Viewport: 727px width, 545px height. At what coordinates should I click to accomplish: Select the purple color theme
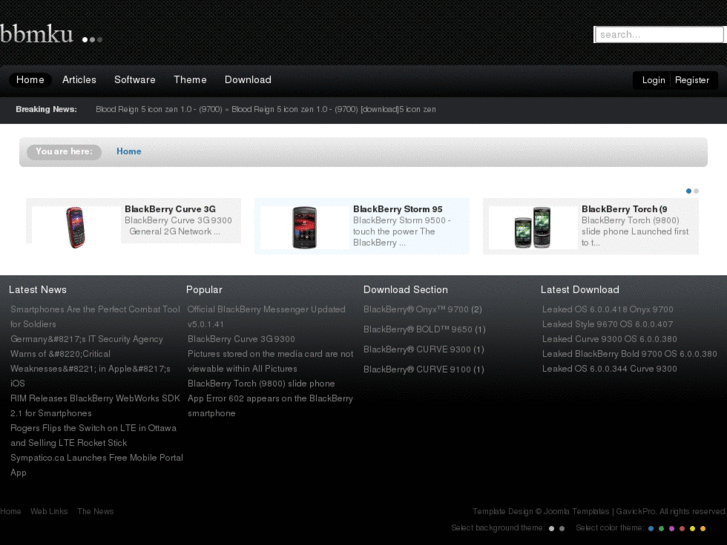tap(671, 528)
